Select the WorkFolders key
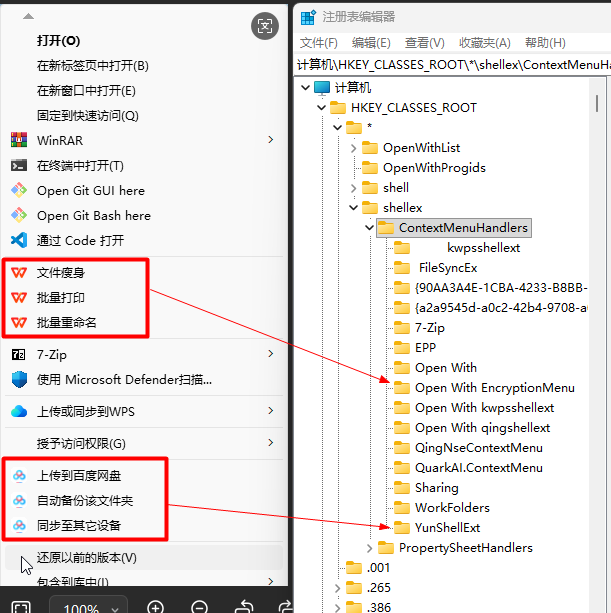 452,507
